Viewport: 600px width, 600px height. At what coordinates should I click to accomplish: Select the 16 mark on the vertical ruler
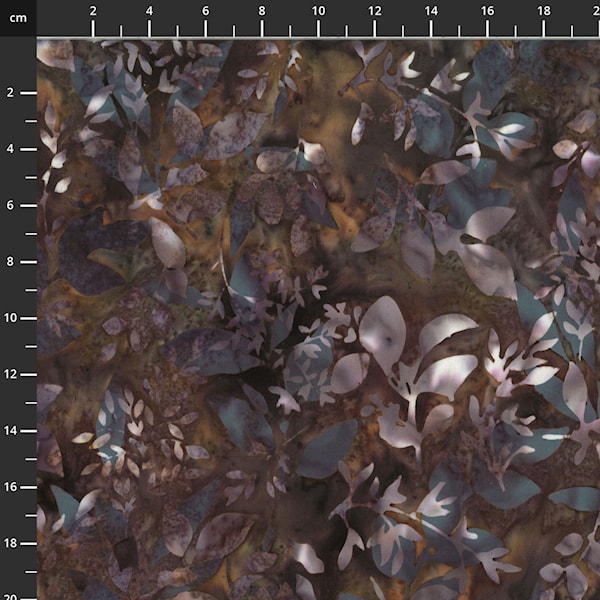click(10, 487)
